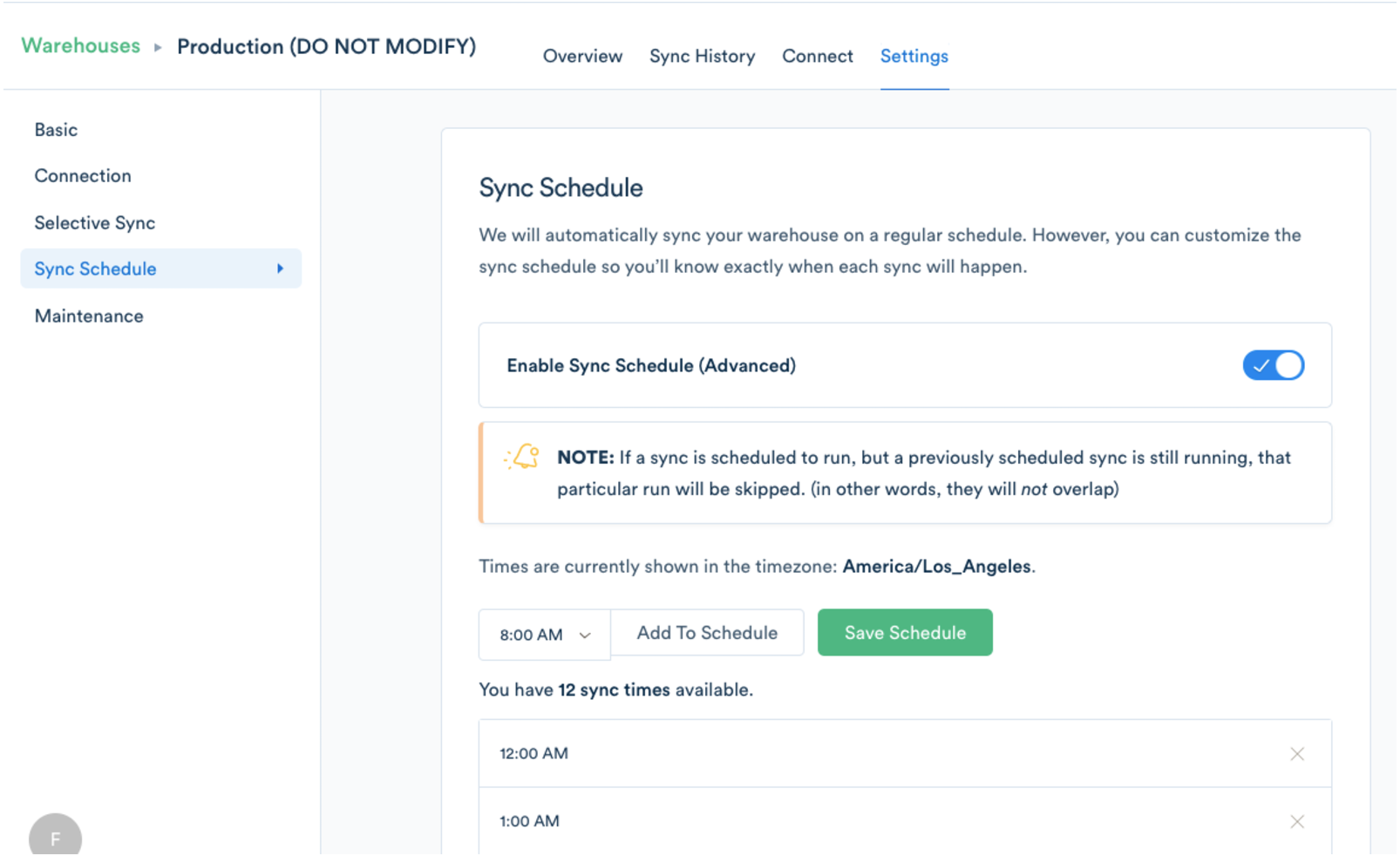The width and height of the screenshot is (1400, 856).
Task: Remove the 1:00 AM sync time
Action: (1297, 821)
